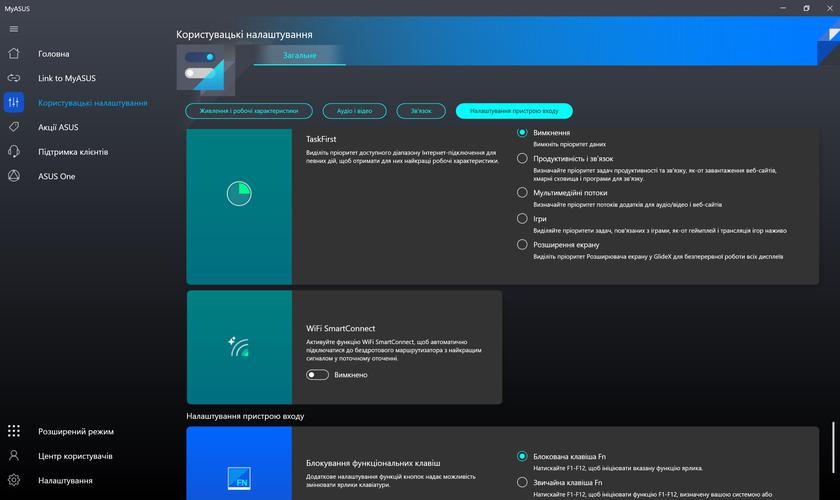The height and width of the screenshot is (500, 840).
Task: Click the Link to MyASUS icon
Action: pos(14,78)
